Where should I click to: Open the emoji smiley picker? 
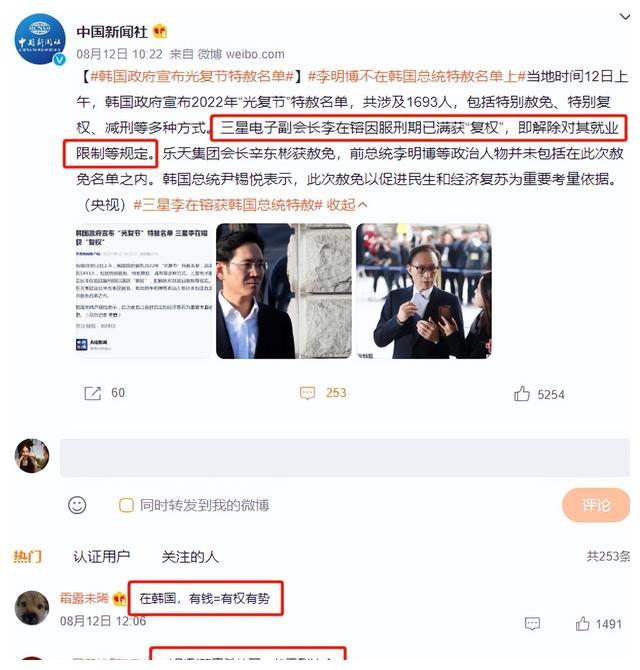tap(77, 505)
